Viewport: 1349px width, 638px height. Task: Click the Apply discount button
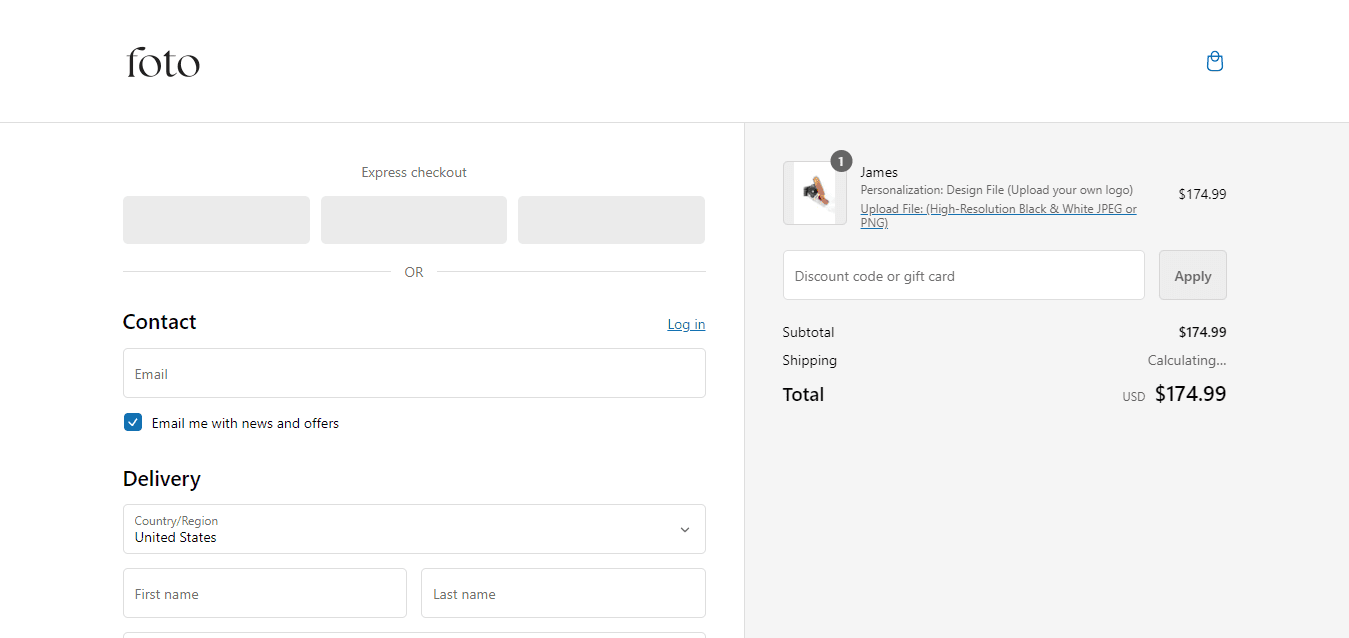[1192, 275]
